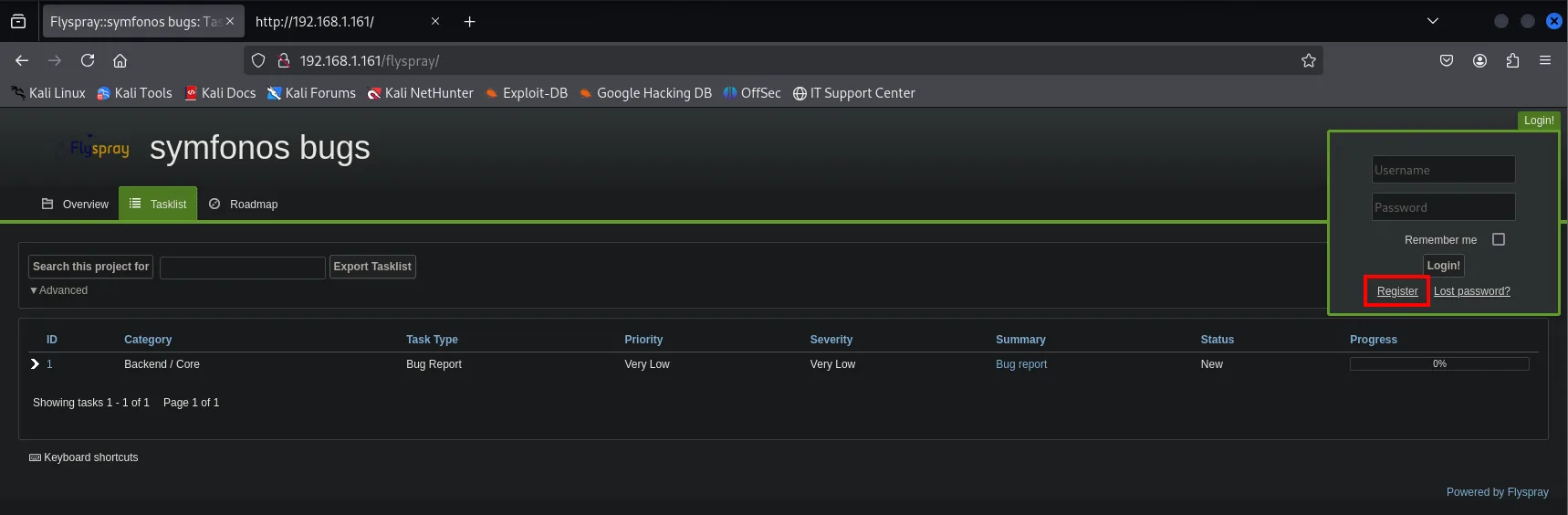Tick the Remember me checkbox

point(1498,239)
